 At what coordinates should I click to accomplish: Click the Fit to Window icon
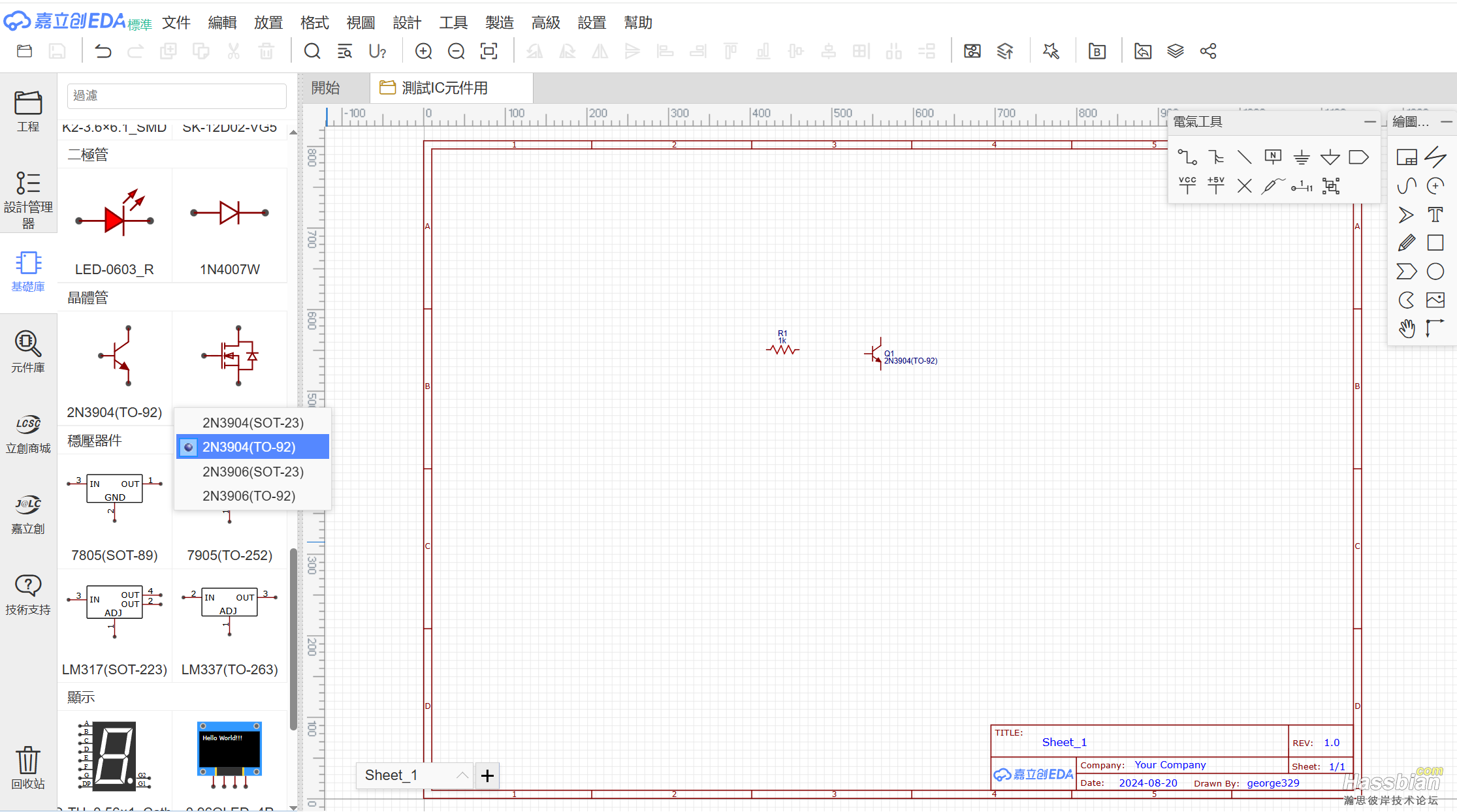[x=489, y=51]
